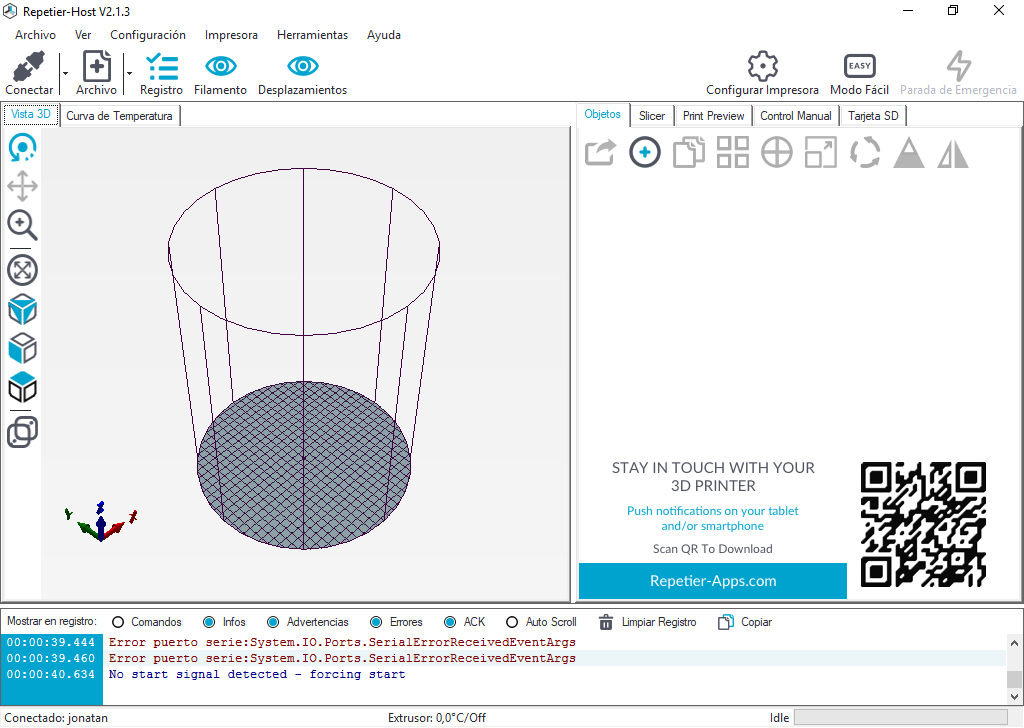Viewport: 1024px width, 728px height.
Task: Click the Conectar plug icon
Action: [x=29, y=68]
